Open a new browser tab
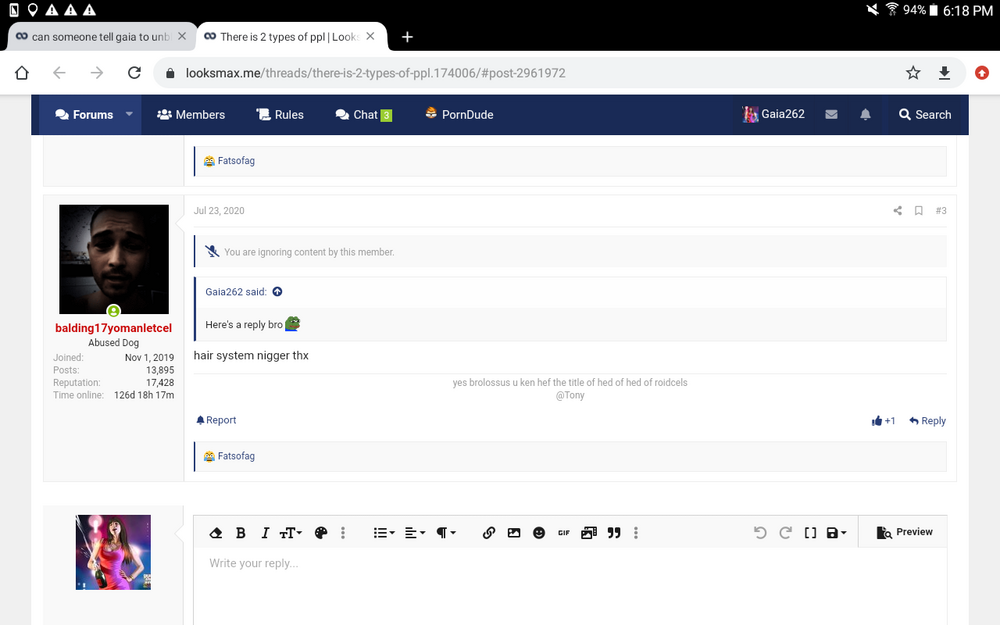This screenshot has width=1000, height=625. [x=407, y=37]
